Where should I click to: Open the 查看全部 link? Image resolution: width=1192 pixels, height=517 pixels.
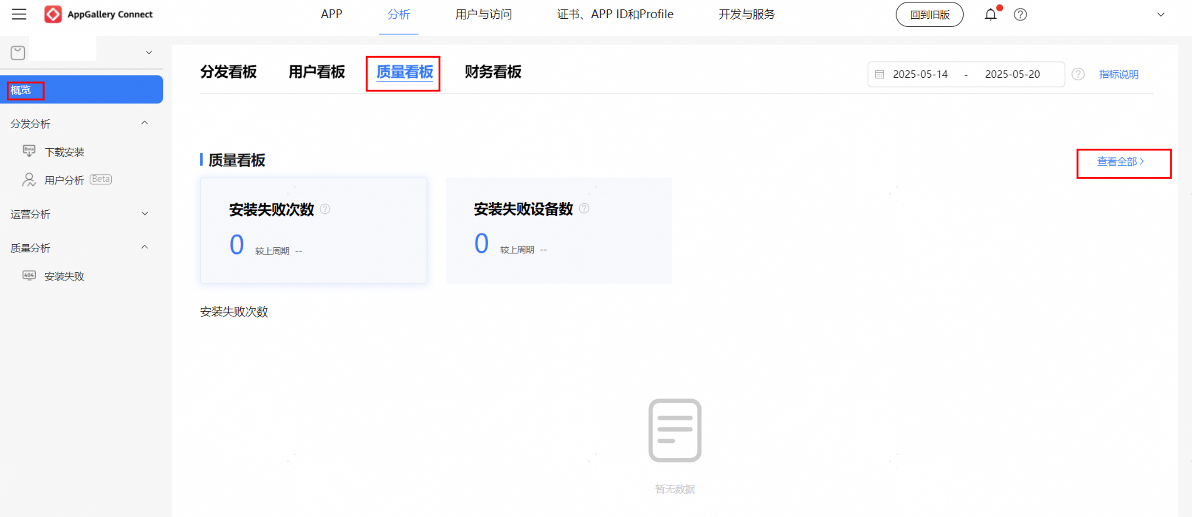click(1120, 161)
